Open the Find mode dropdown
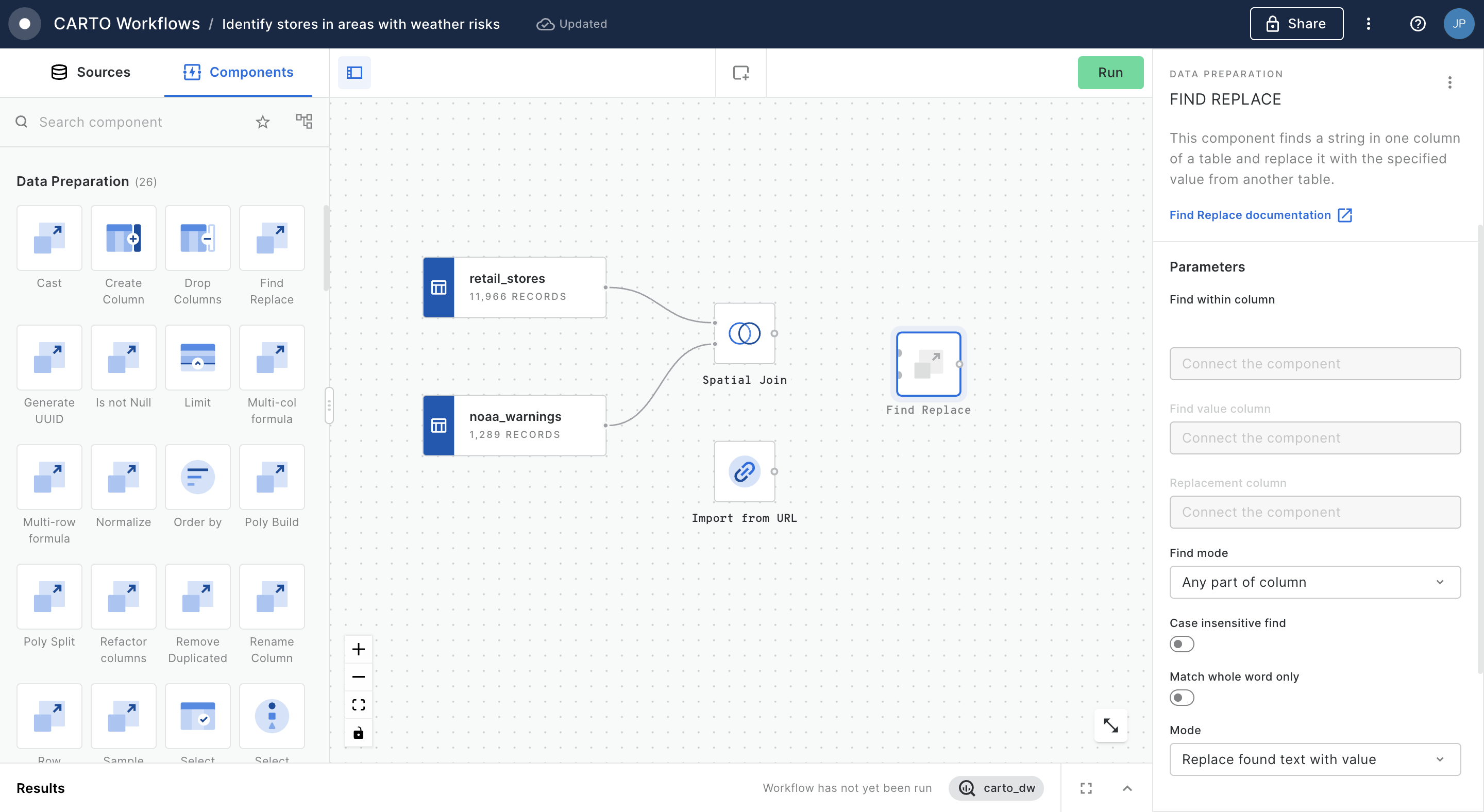The width and height of the screenshot is (1484, 812). point(1314,582)
